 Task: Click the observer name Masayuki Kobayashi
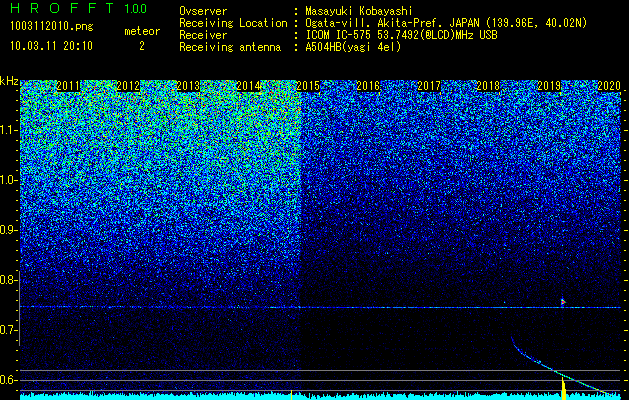(359, 11)
